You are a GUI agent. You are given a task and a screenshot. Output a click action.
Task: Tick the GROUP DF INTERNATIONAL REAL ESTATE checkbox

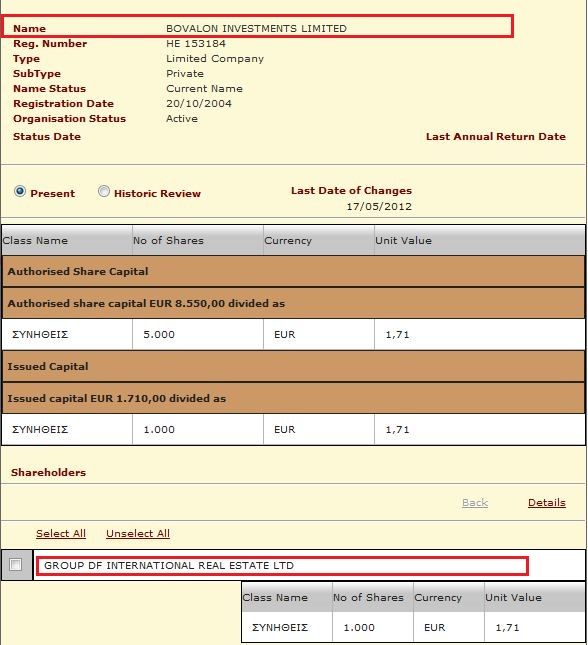[16, 565]
